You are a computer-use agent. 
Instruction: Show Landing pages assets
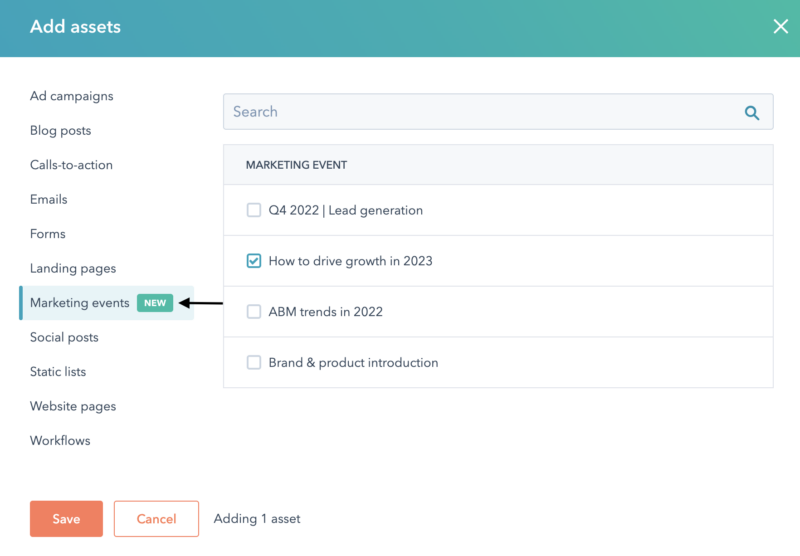(x=72, y=269)
